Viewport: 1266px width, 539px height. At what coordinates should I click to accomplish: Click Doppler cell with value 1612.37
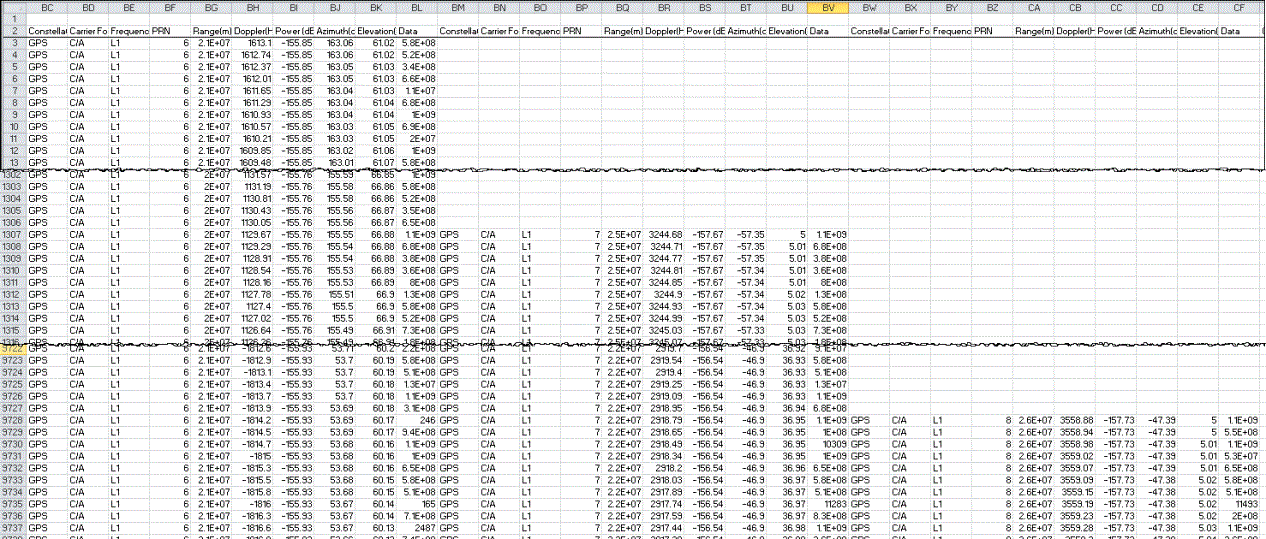tap(252, 66)
